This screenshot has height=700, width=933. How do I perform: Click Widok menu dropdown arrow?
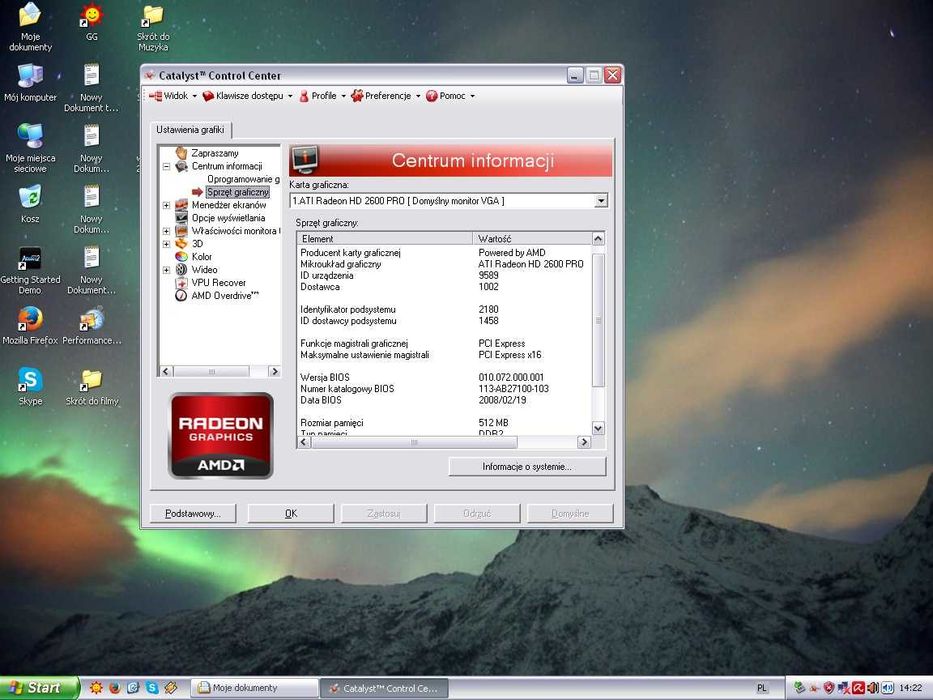point(194,96)
